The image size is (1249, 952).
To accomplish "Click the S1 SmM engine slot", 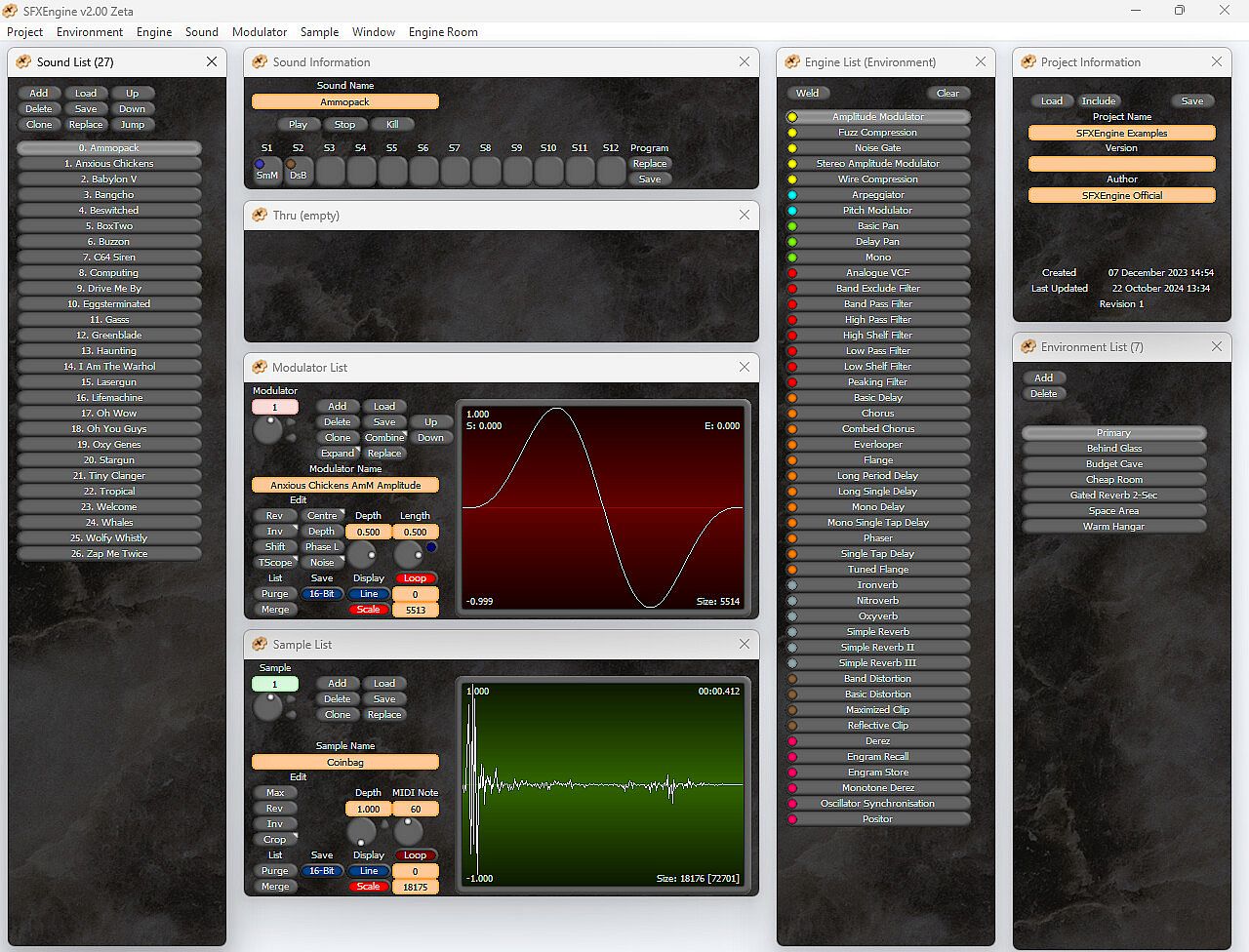I will tap(266, 171).
